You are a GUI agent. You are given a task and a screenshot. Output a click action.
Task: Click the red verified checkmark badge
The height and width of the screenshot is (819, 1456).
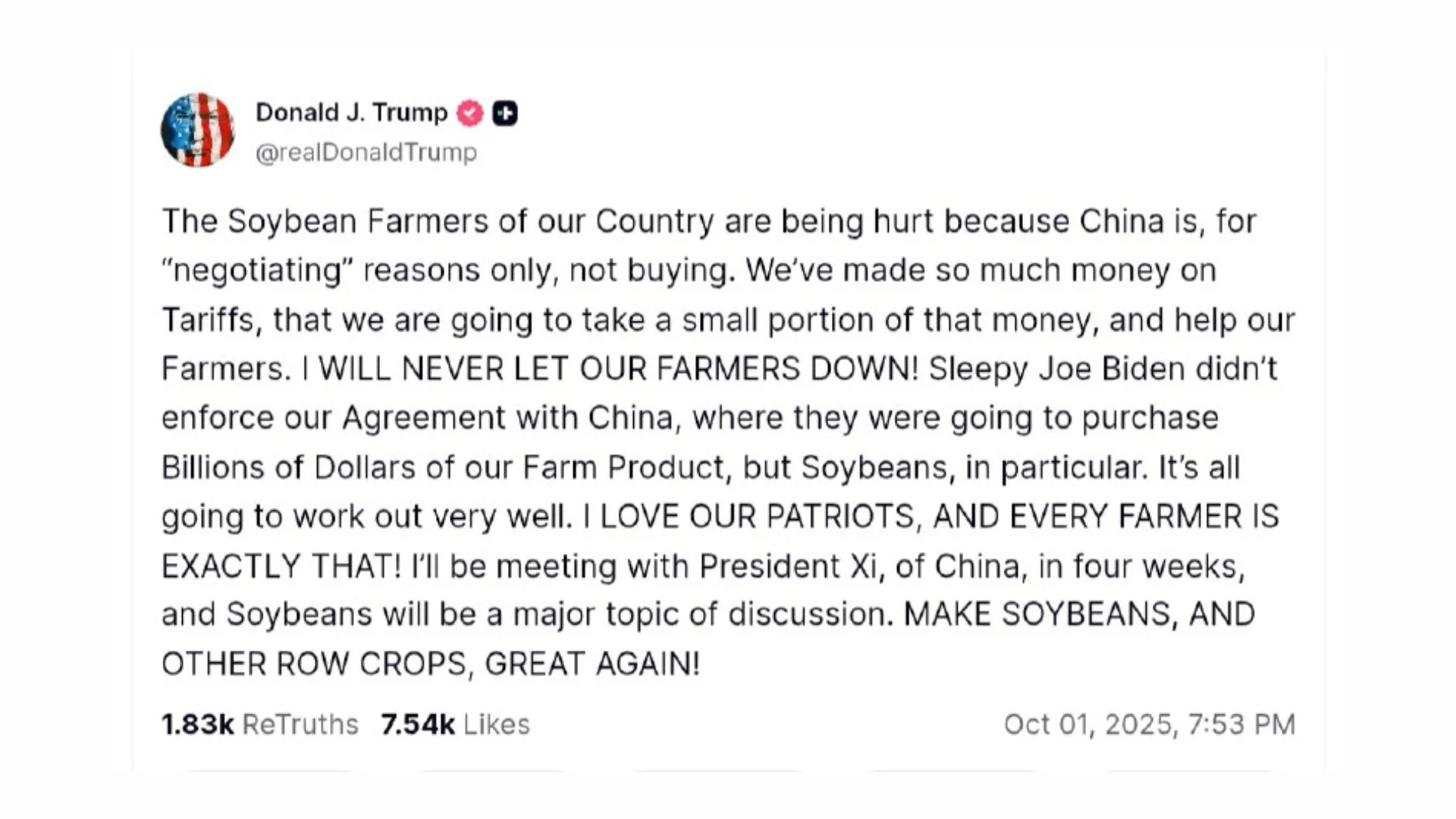click(470, 113)
